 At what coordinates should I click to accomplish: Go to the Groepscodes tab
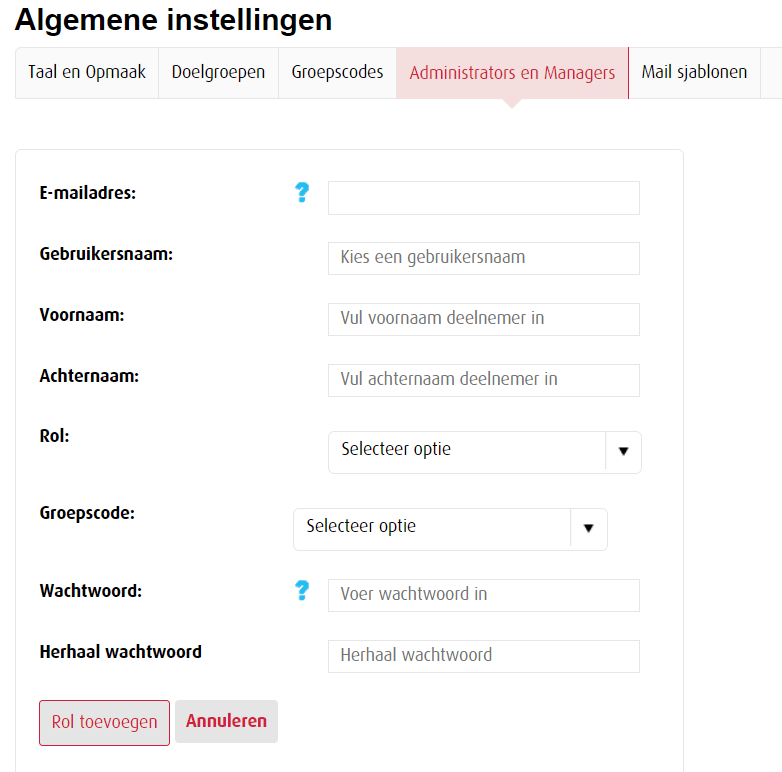337,72
